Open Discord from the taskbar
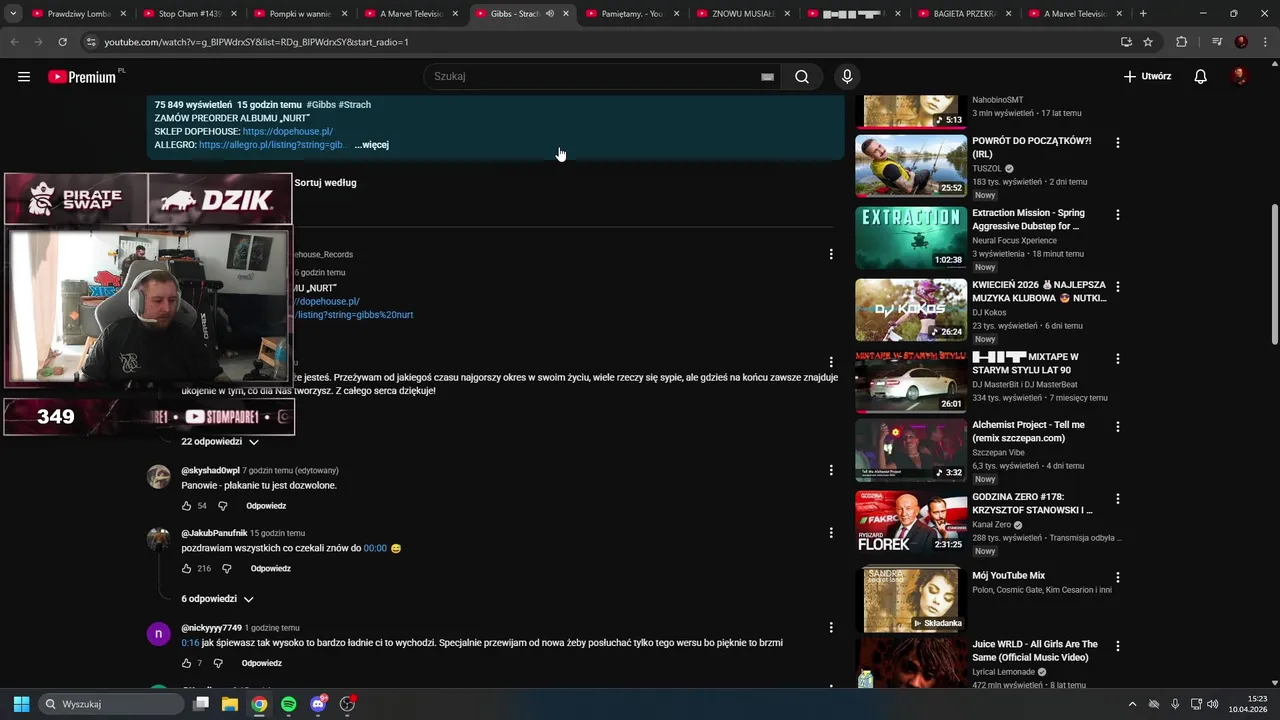This screenshot has height=720, width=1280. pyautogui.click(x=318, y=704)
